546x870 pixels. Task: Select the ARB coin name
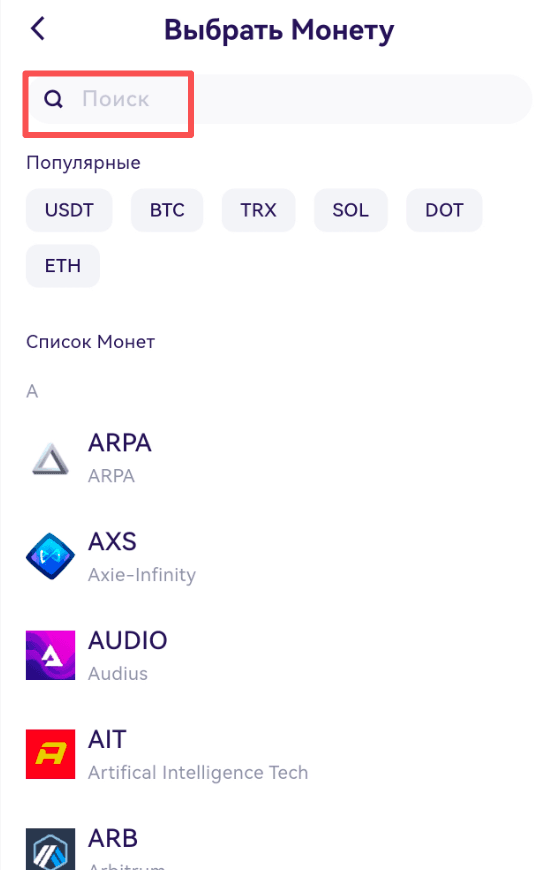tap(113, 838)
